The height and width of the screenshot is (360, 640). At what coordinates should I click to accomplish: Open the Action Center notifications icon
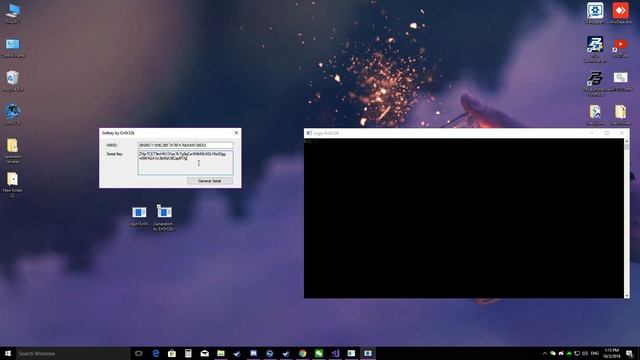(630, 353)
